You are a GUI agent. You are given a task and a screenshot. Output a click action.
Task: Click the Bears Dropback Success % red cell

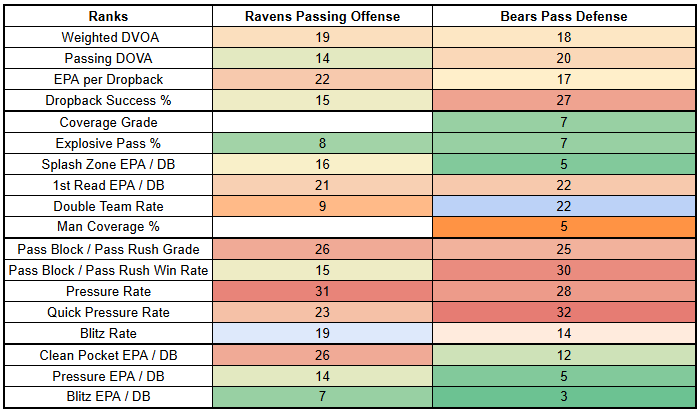tap(567, 101)
